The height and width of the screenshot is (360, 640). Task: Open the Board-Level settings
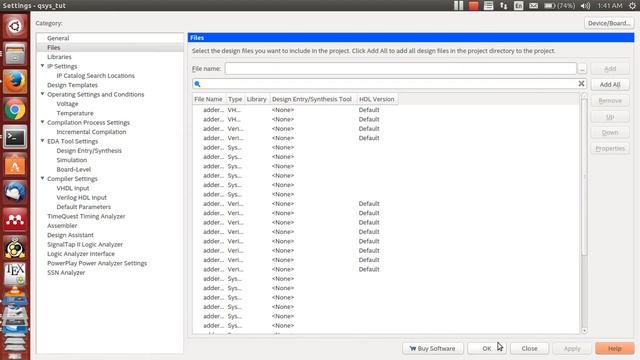[73, 169]
